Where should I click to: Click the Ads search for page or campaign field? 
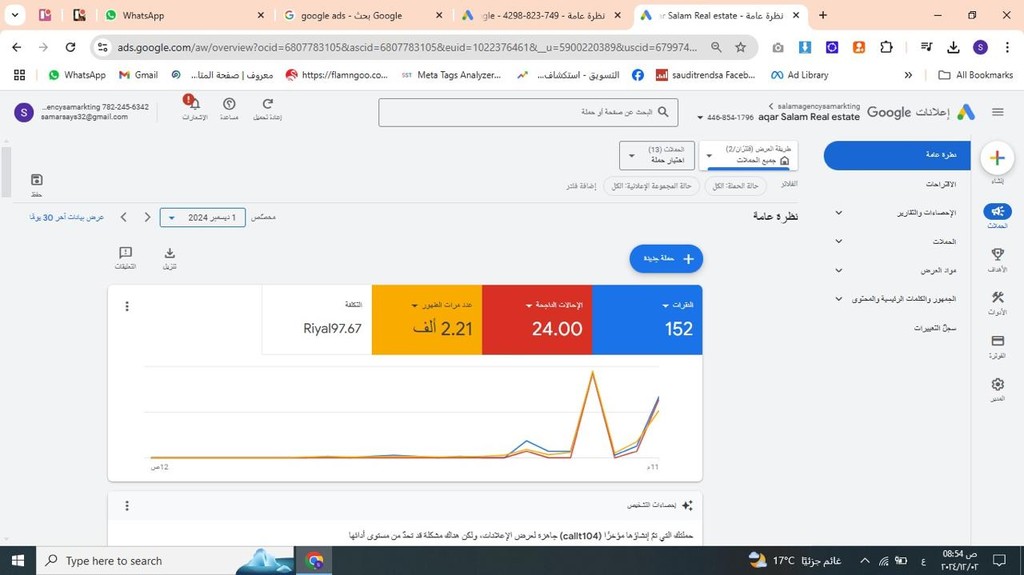tap(528, 112)
